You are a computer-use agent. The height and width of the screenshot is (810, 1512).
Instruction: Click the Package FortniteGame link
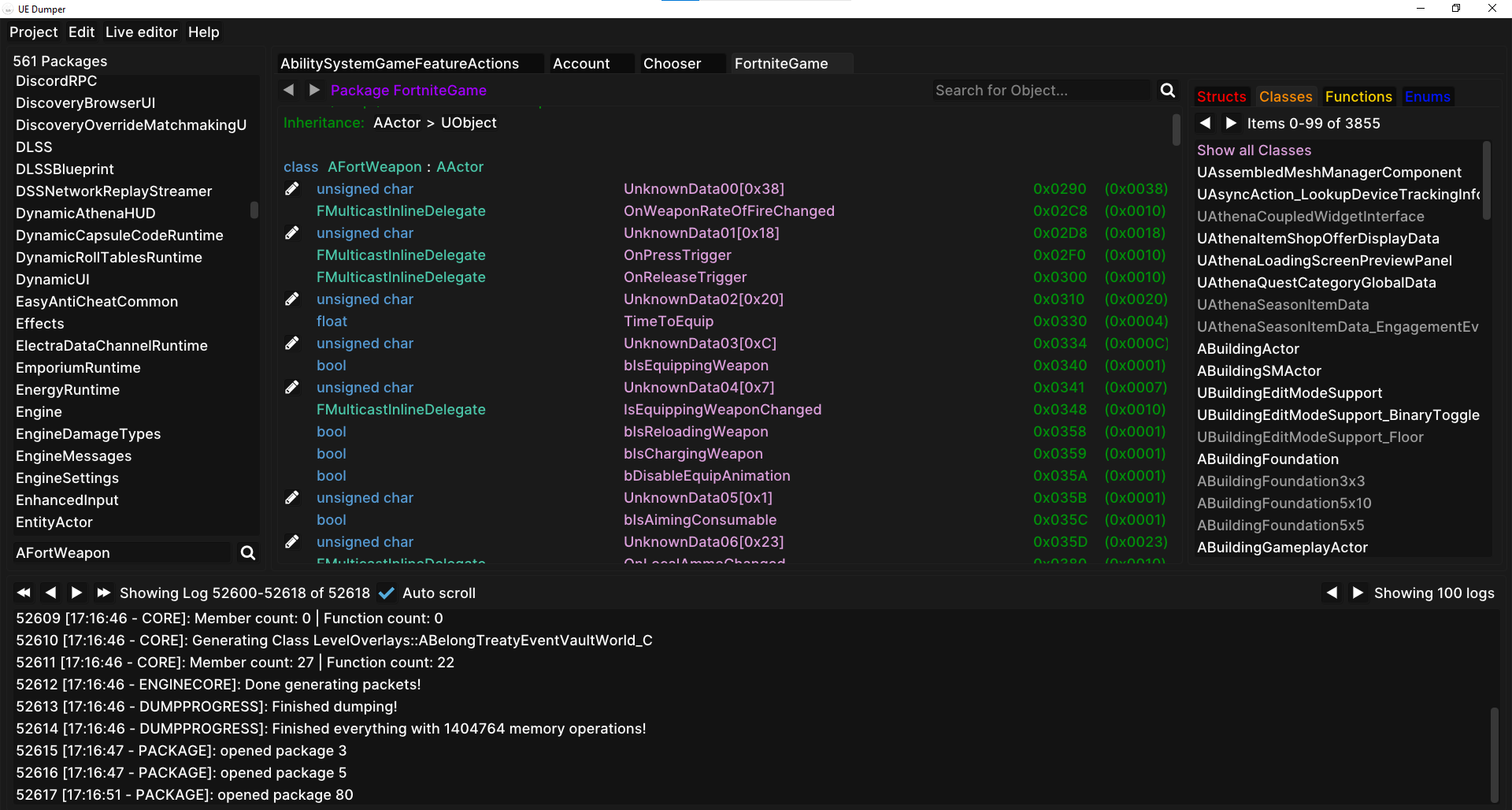pyautogui.click(x=408, y=91)
